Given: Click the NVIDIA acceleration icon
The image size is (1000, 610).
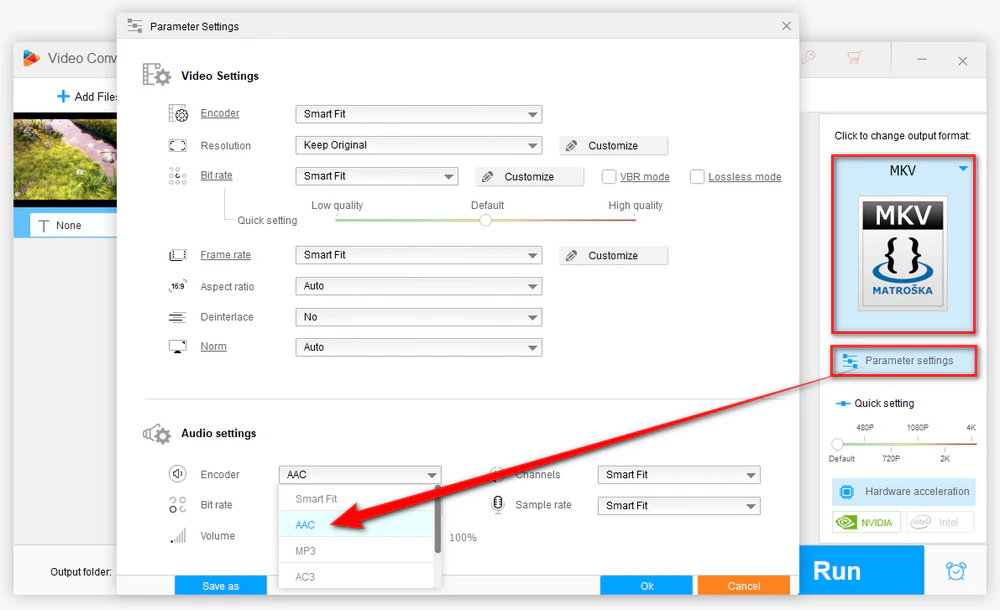Looking at the screenshot, I should (866, 522).
